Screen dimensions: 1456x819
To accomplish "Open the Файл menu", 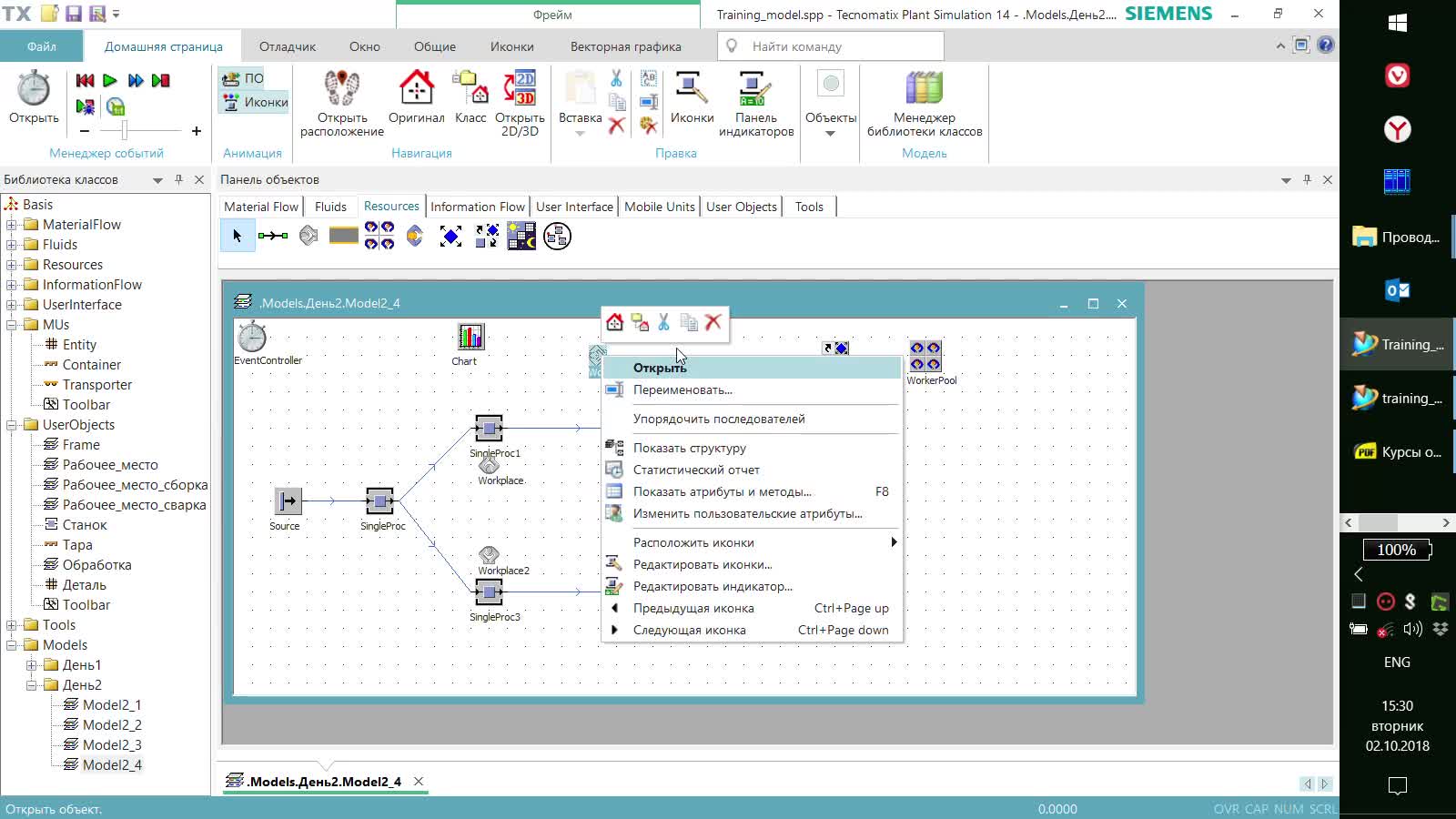I will [x=42, y=46].
